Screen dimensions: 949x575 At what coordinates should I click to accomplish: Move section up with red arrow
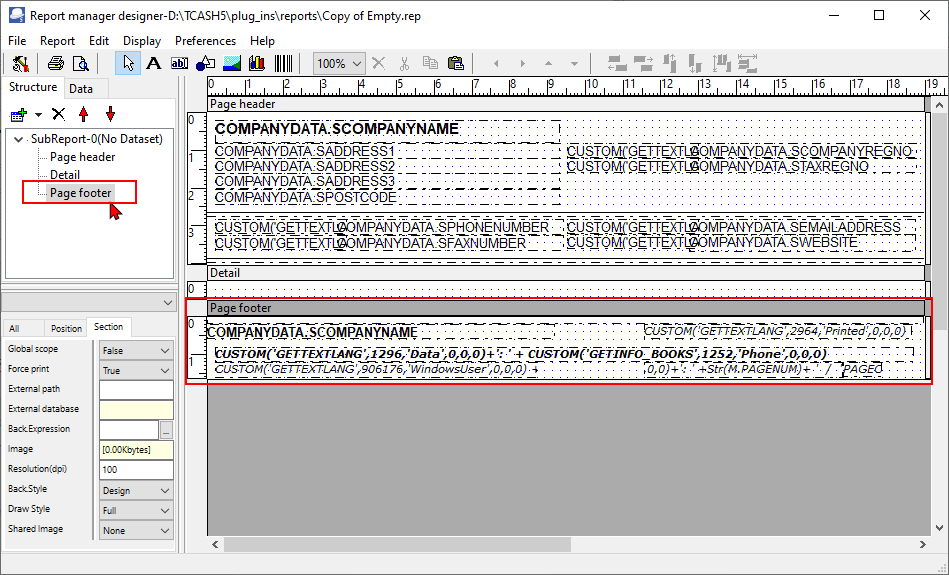click(x=84, y=114)
